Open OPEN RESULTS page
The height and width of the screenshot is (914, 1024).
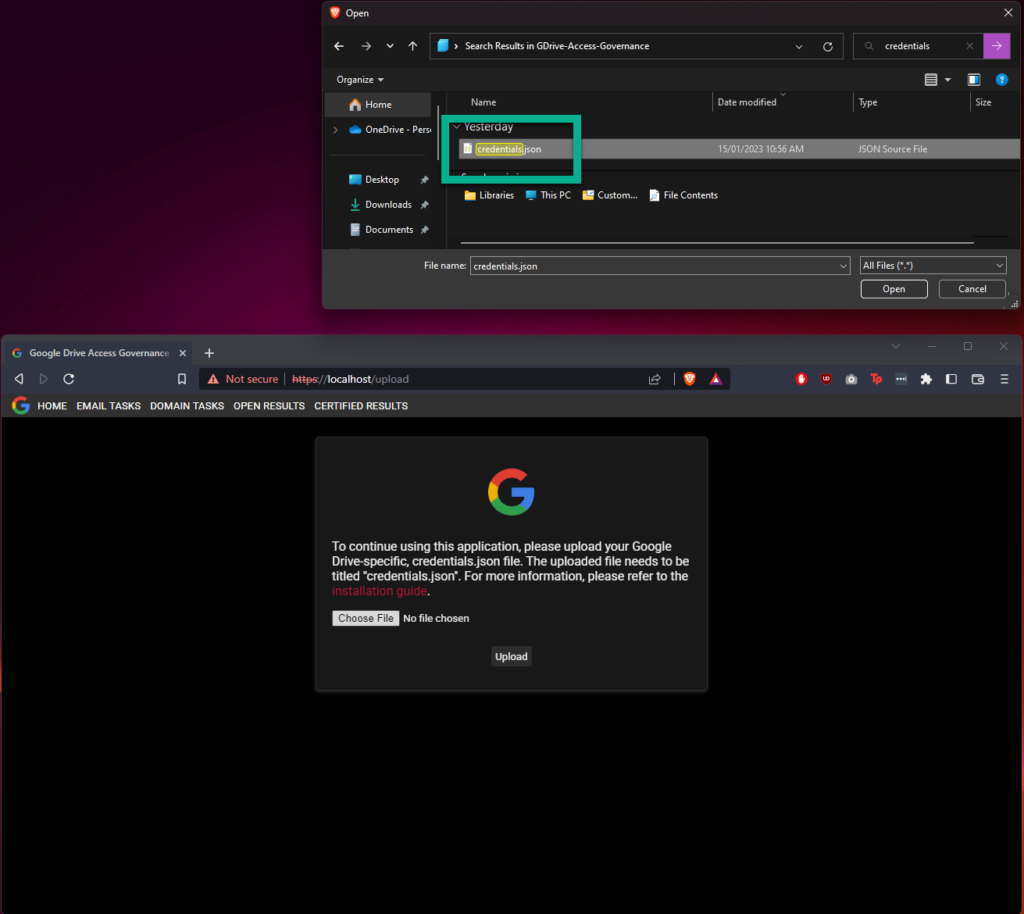point(269,406)
